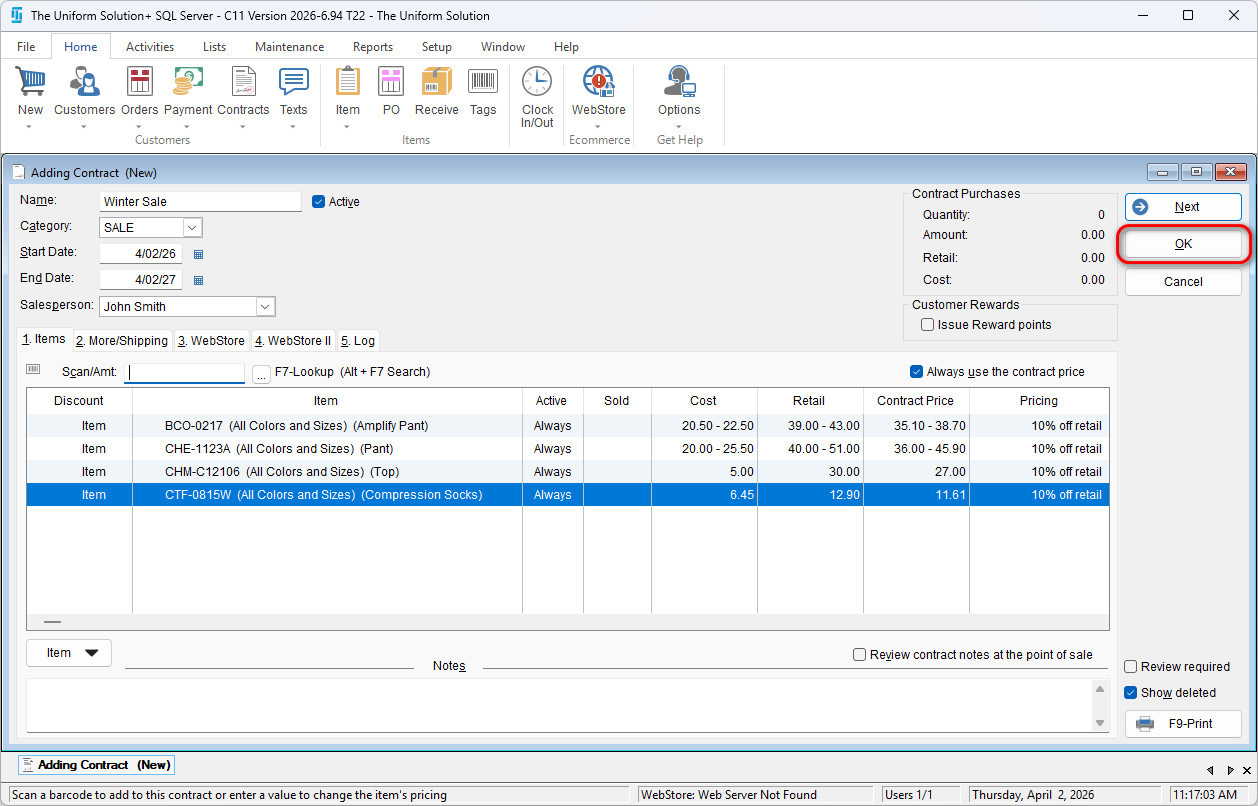
Task: Uncheck the Active checkbox
Action: [x=319, y=202]
